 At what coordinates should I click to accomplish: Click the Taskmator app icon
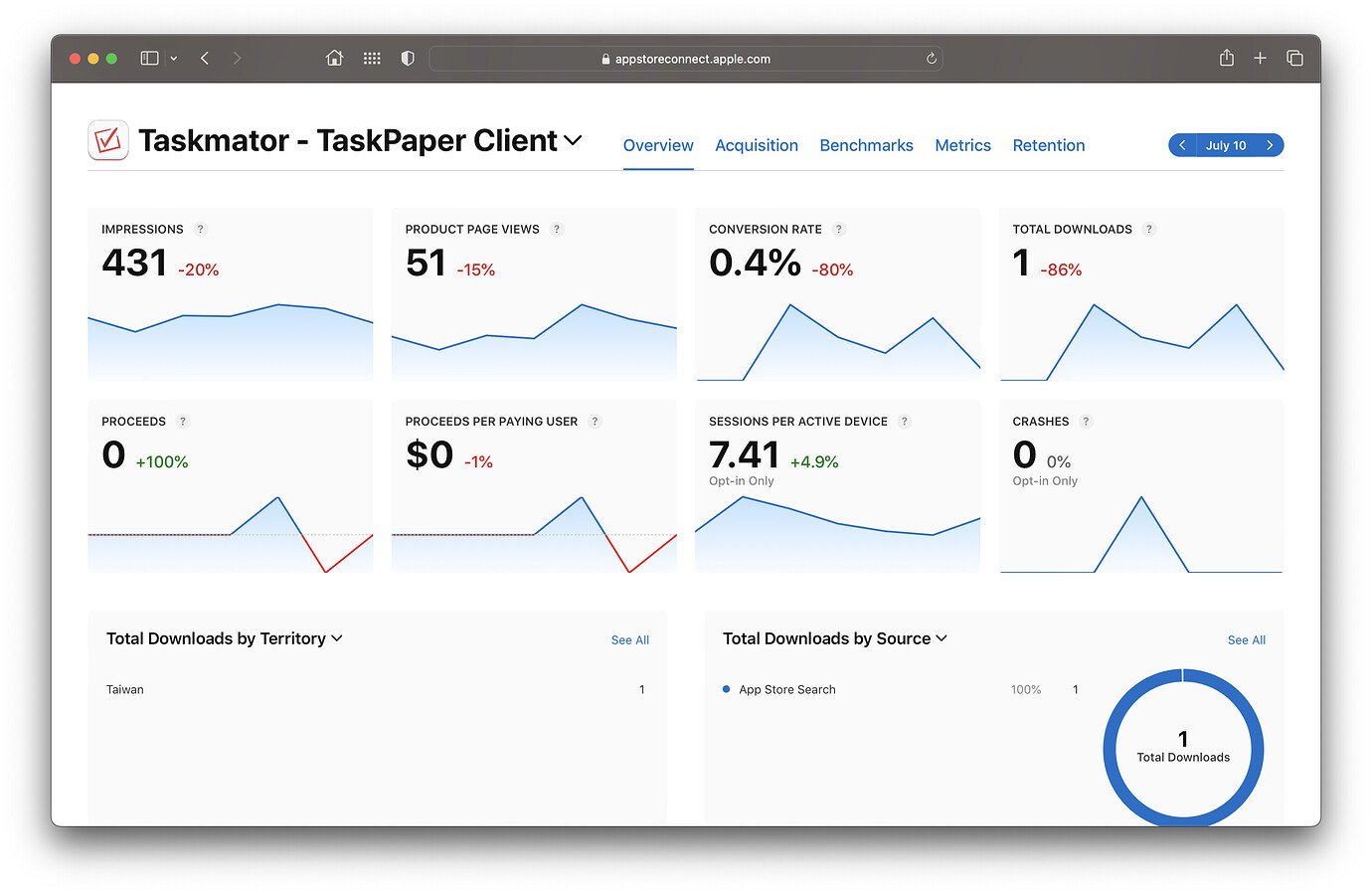[107, 140]
